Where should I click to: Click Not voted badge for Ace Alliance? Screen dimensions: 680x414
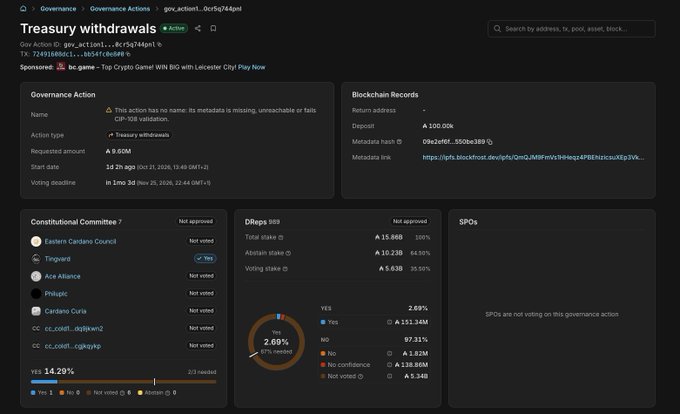point(201,276)
